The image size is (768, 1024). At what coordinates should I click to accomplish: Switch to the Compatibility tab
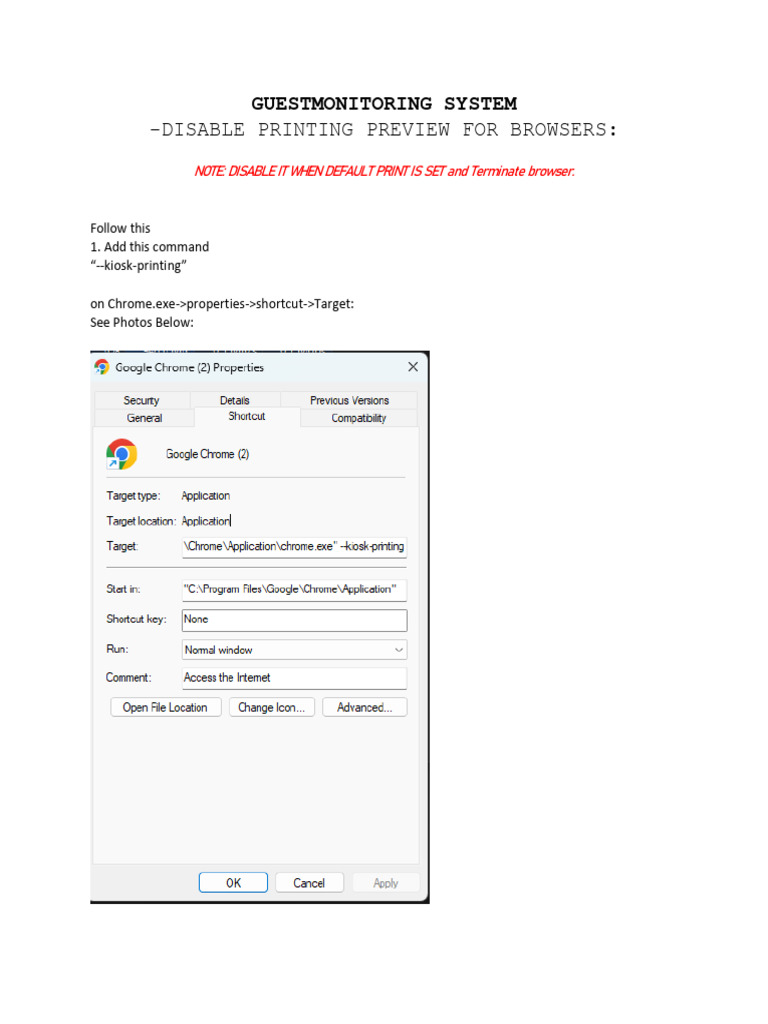pos(359,418)
